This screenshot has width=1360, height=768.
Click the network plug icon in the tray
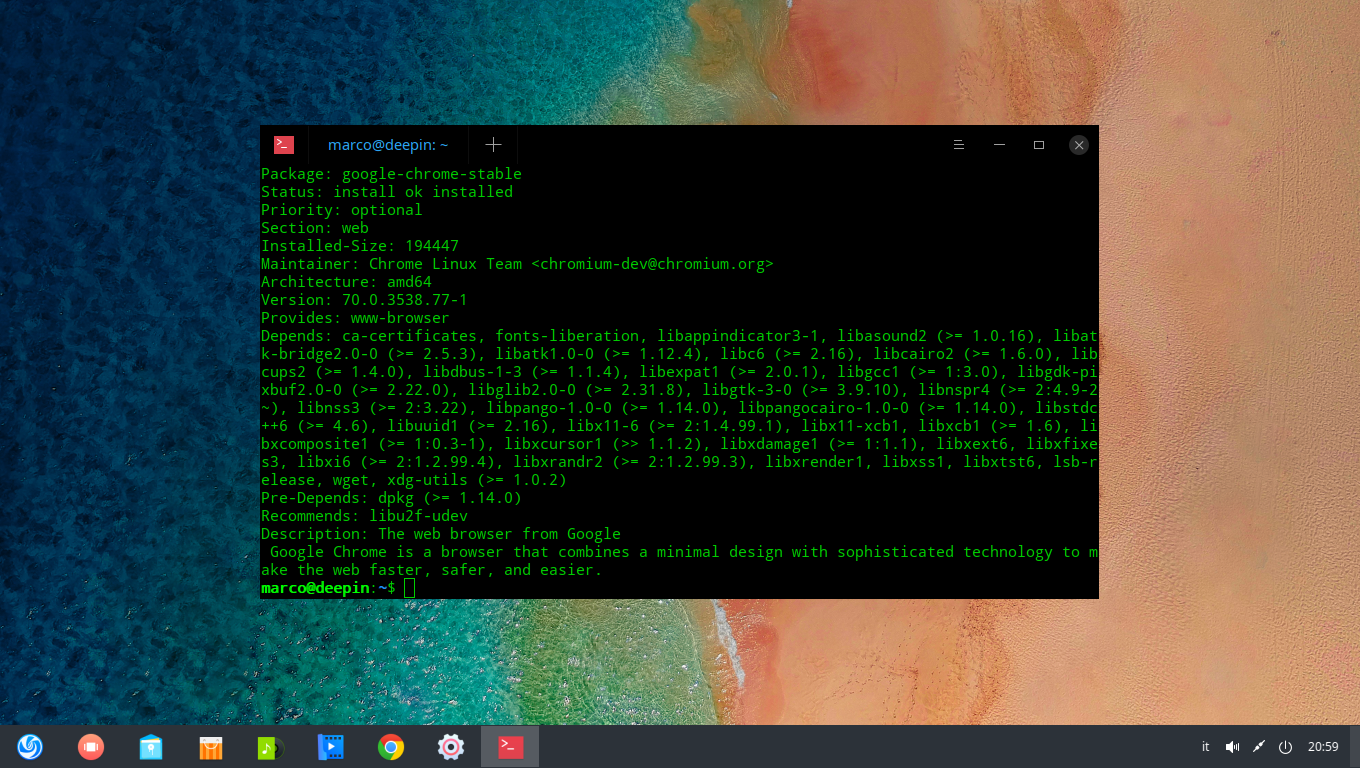(x=1259, y=747)
